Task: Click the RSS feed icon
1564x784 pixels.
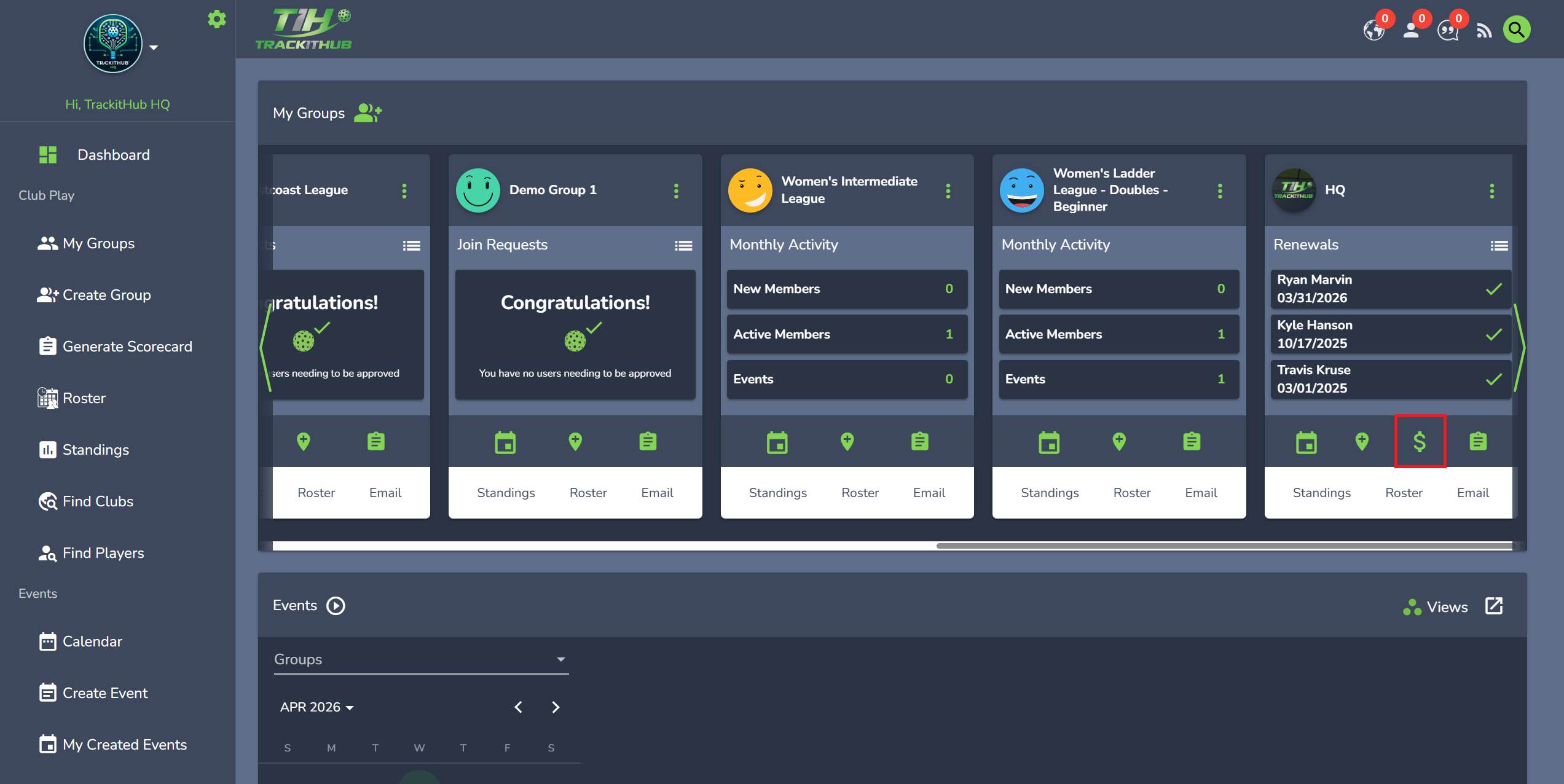Action: 1484,30
